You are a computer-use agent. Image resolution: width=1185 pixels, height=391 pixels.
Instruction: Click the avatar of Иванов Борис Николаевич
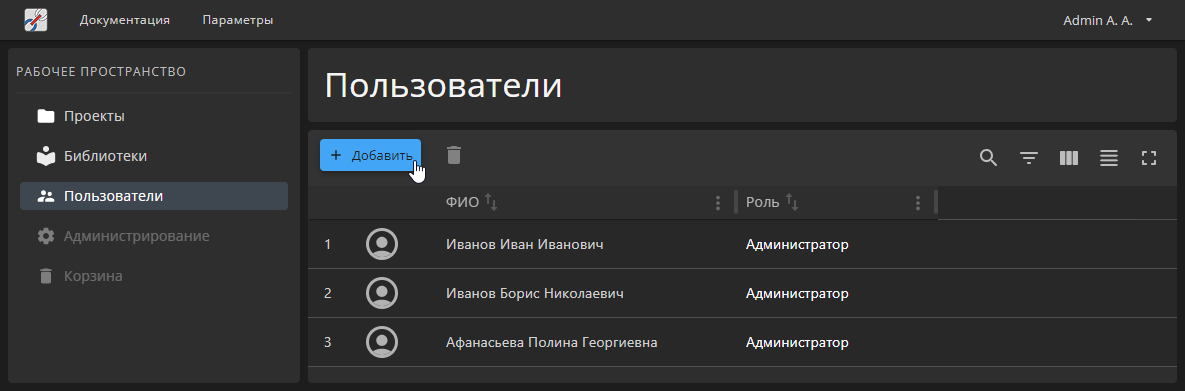(x=382, y=293)
